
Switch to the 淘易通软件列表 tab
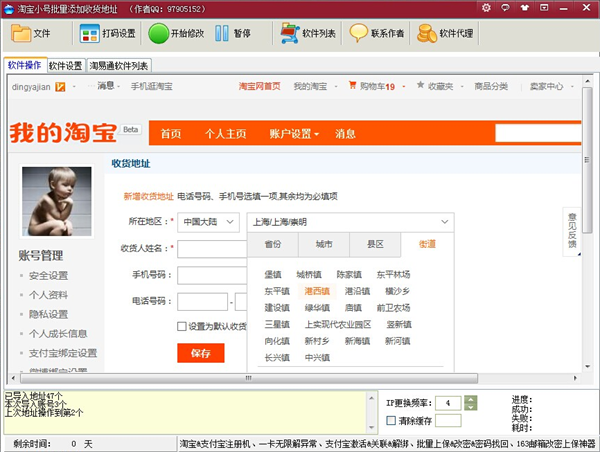(119, 66)
